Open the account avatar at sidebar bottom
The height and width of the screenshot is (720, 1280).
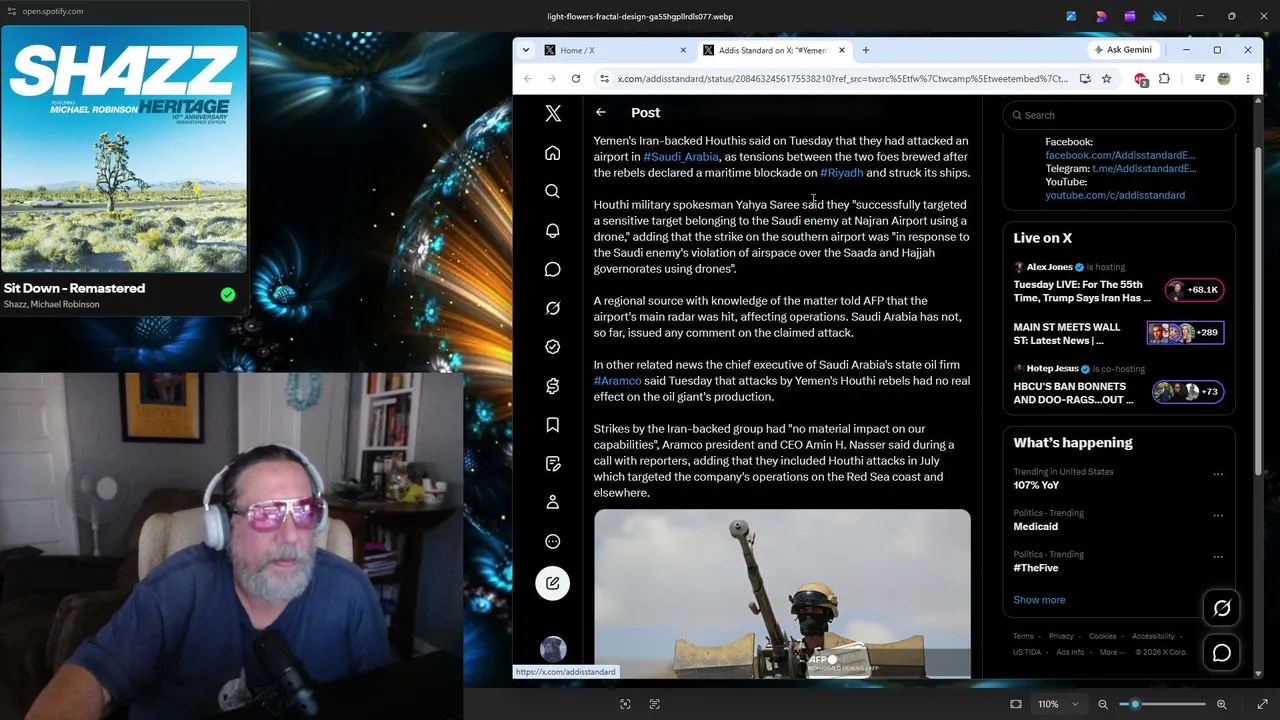tap(553, 650)
